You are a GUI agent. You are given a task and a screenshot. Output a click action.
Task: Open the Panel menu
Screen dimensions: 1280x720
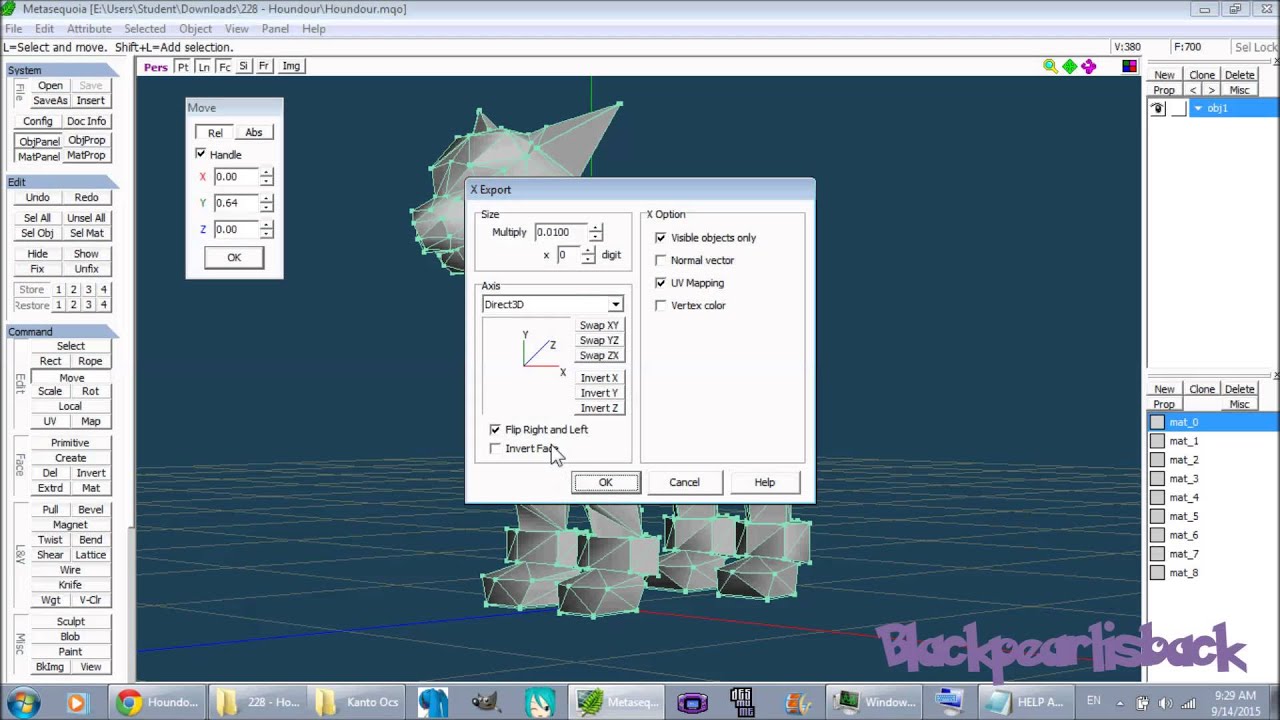click(x=275, y=29)
